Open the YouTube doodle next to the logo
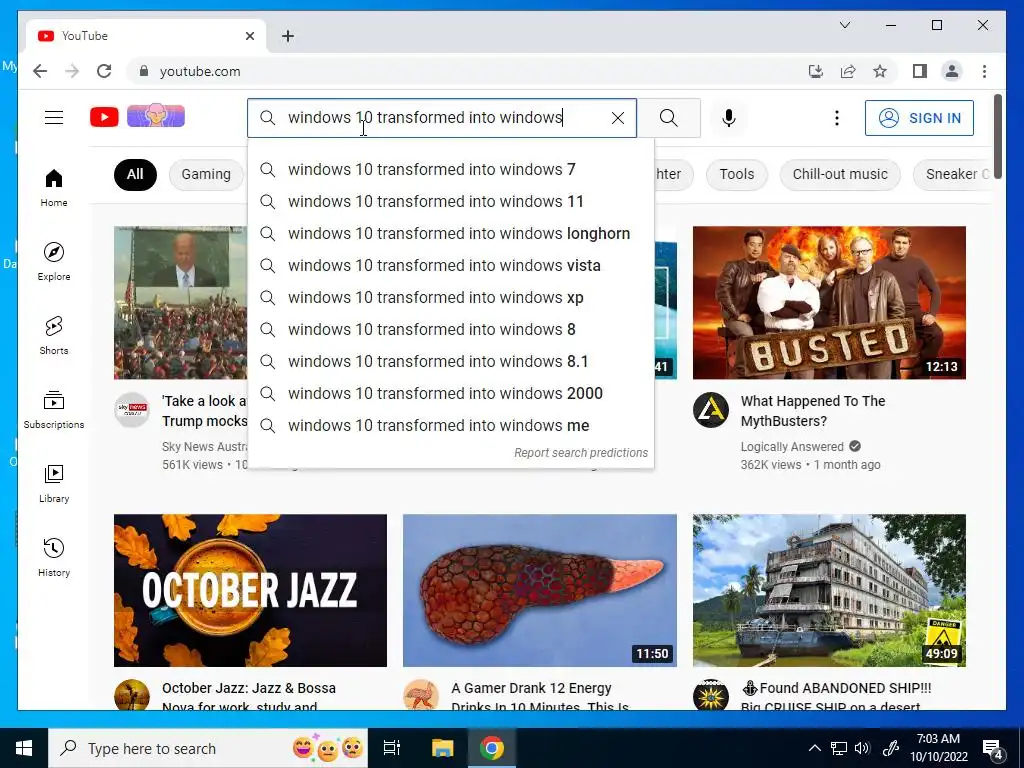 [155, 116]
